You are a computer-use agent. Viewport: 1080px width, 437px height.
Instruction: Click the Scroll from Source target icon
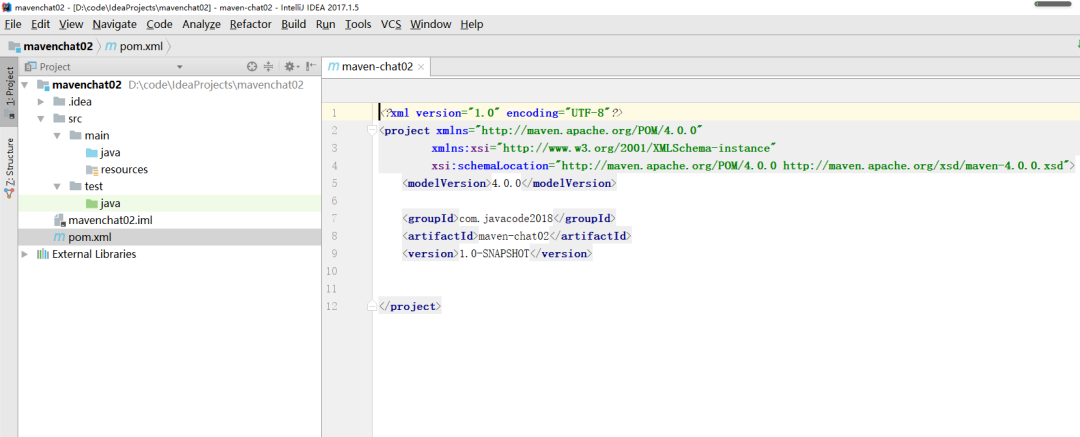252,67
